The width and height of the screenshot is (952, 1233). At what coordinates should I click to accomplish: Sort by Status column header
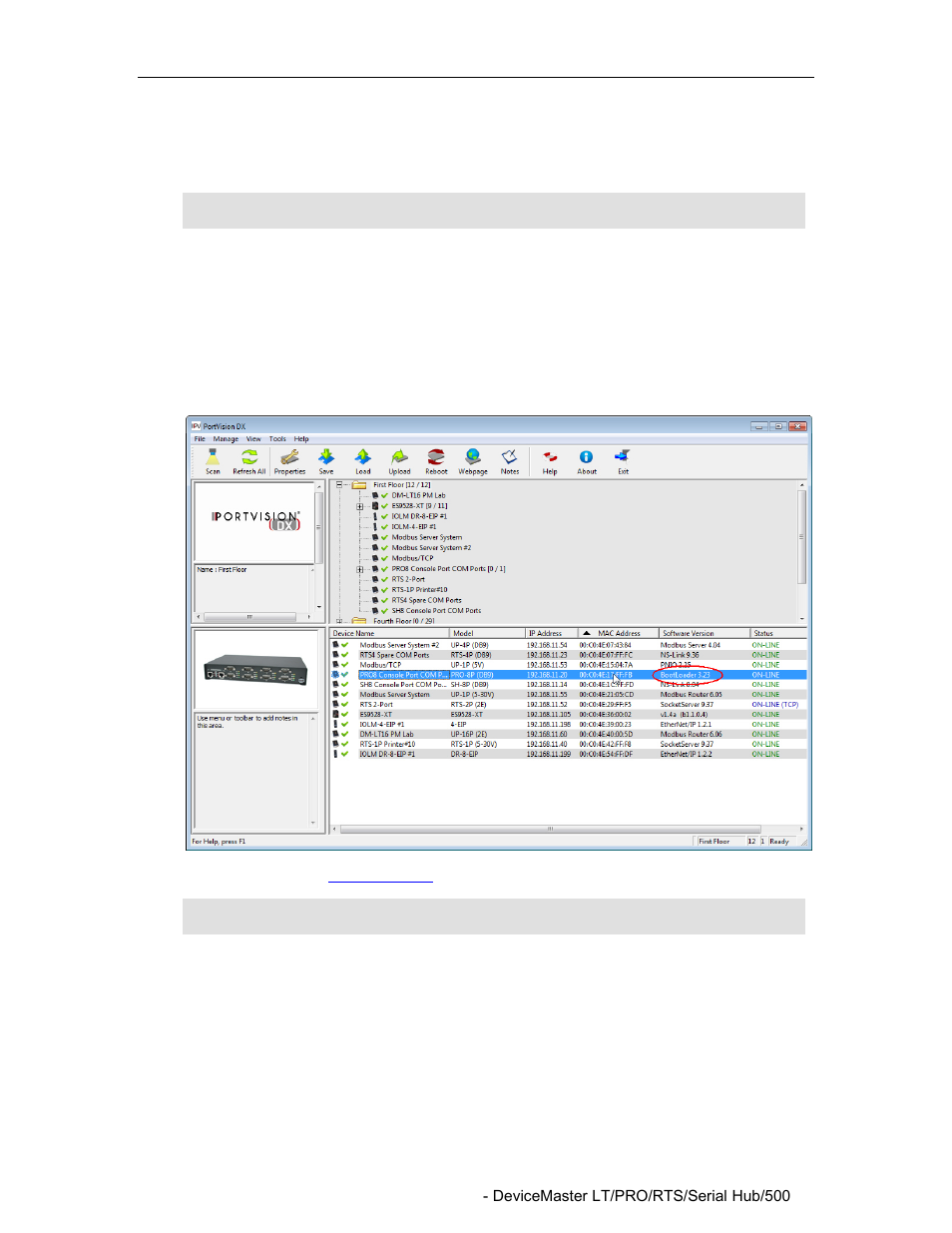click(778, 633)
